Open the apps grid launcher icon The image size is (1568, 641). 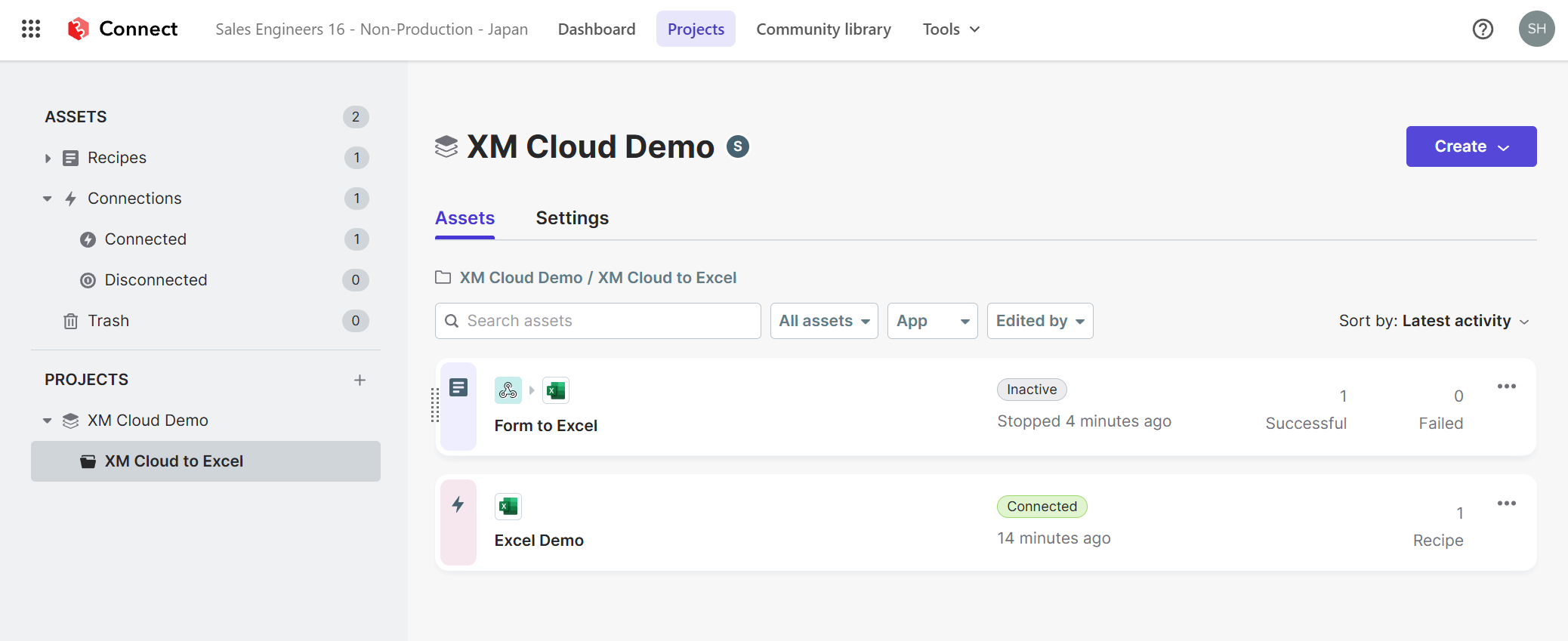31,29
